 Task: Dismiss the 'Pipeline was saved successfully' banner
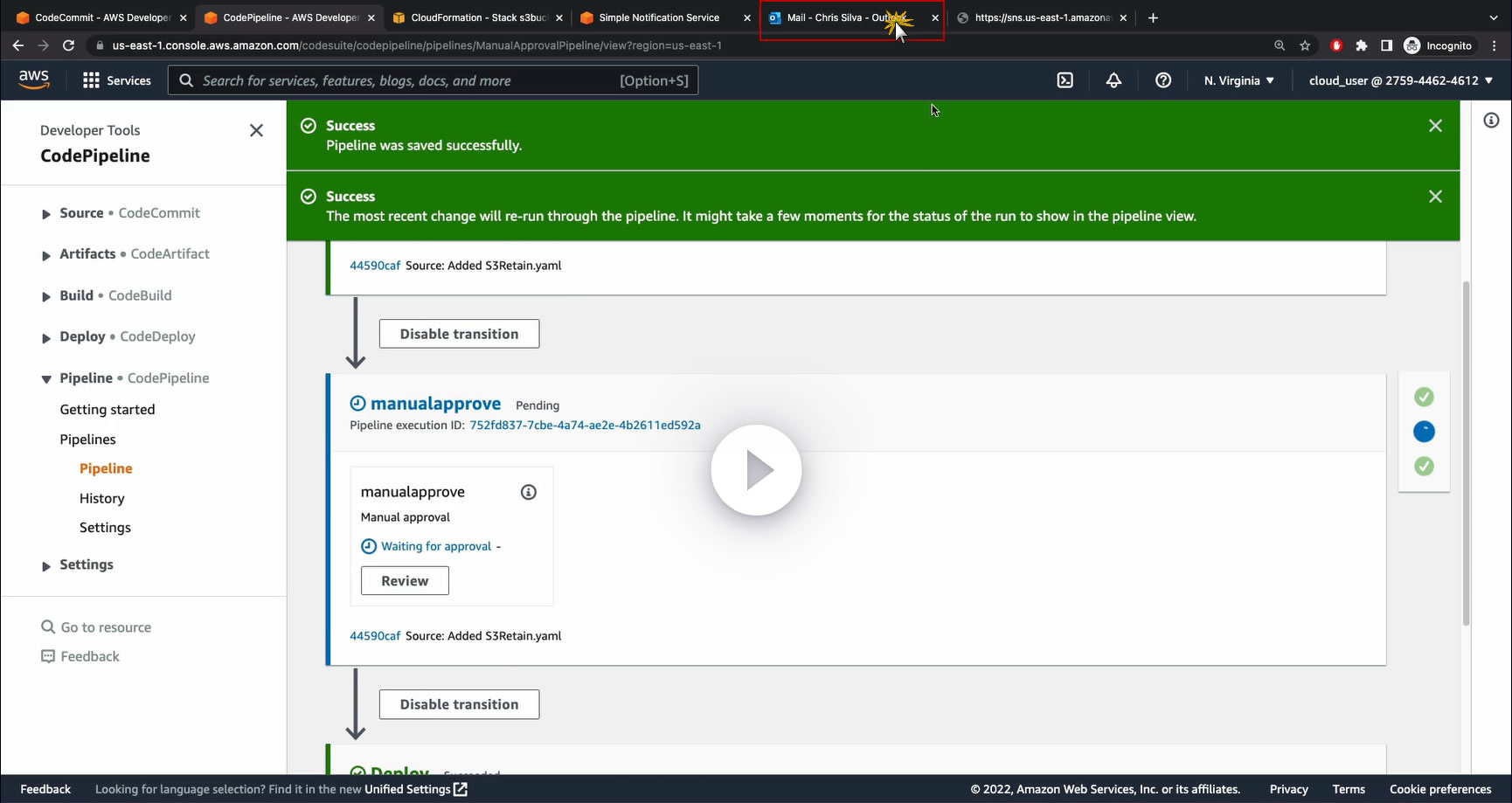point(1435,126)
